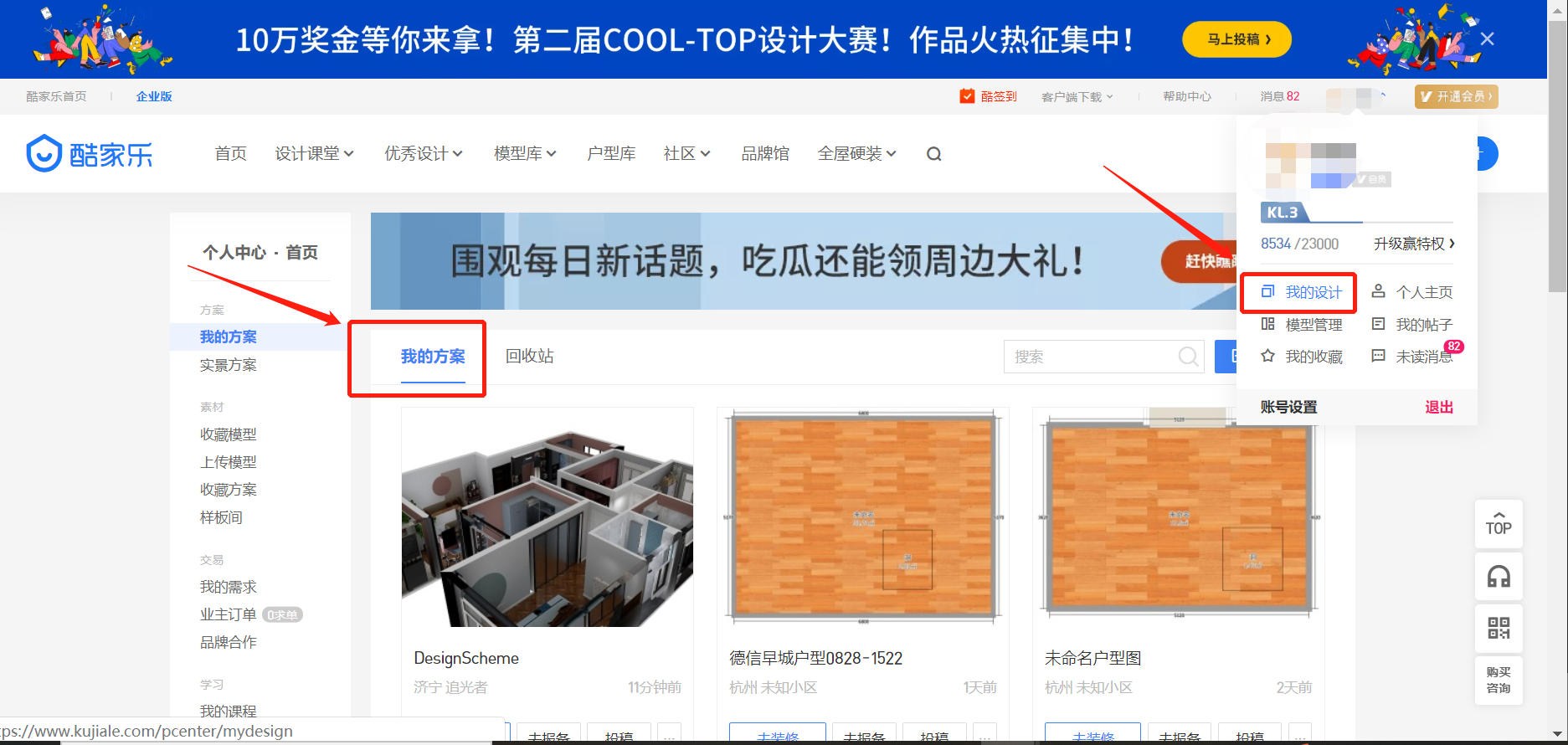This screenshot has height=745, width=1568.
Task: Open 我的帖子 in account popup
Action: point(1412,325)
